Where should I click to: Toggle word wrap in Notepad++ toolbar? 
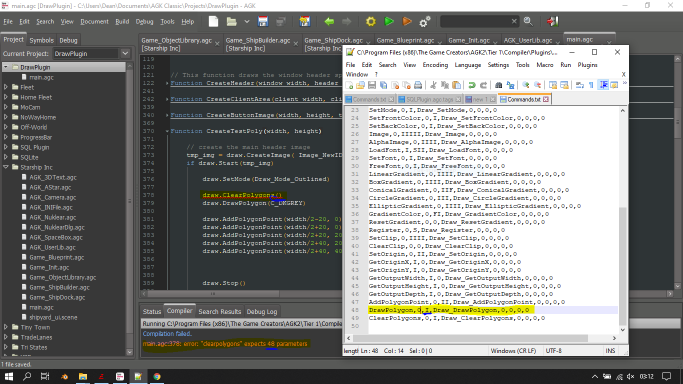tap(580, 85)
